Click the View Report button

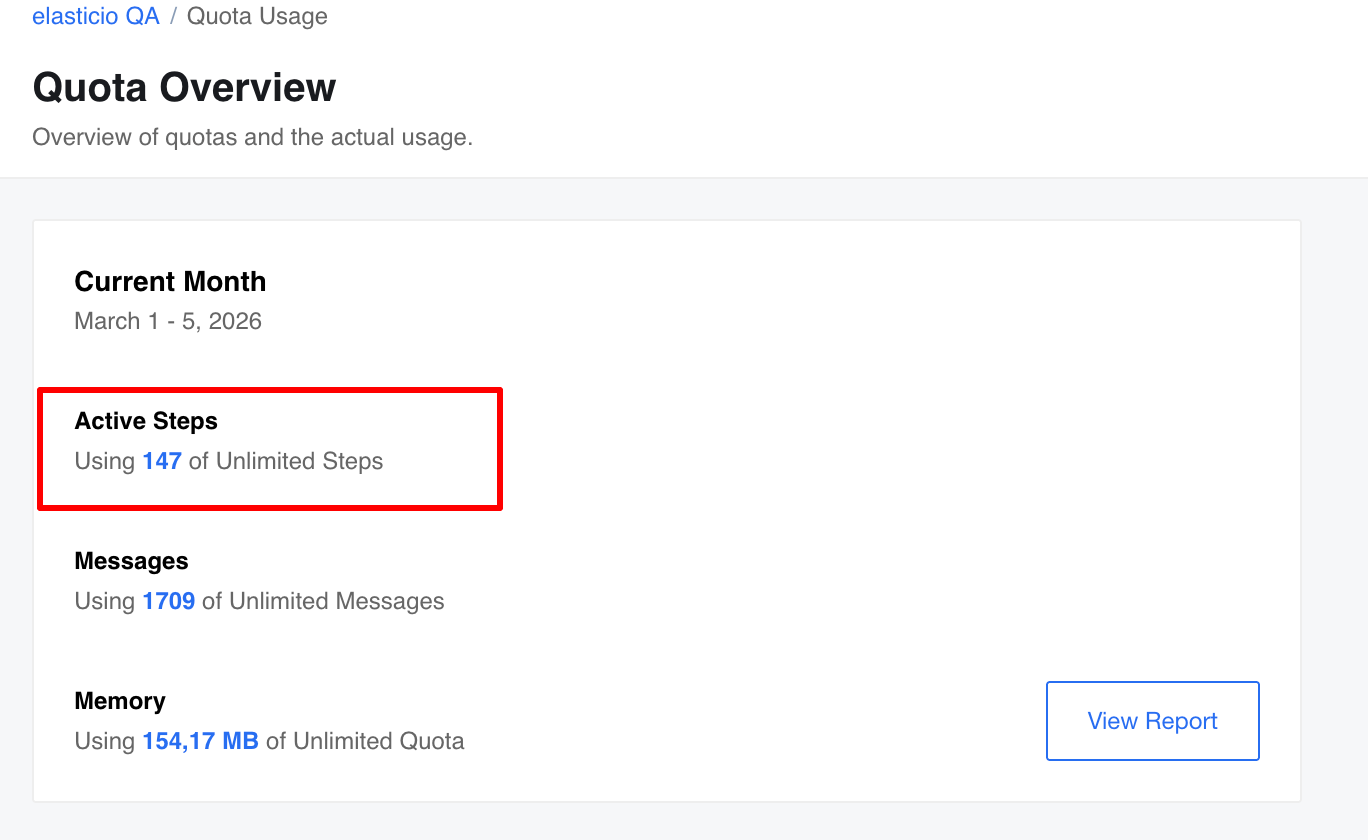pyautogui.click(x=1152, y=721)
